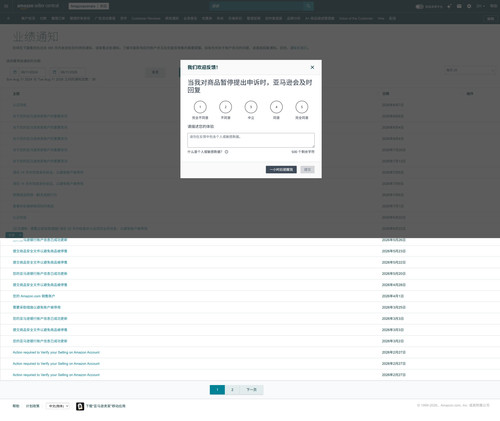
Task: Click the date 2026年4月26日
Action: click(x=394, y=285)
